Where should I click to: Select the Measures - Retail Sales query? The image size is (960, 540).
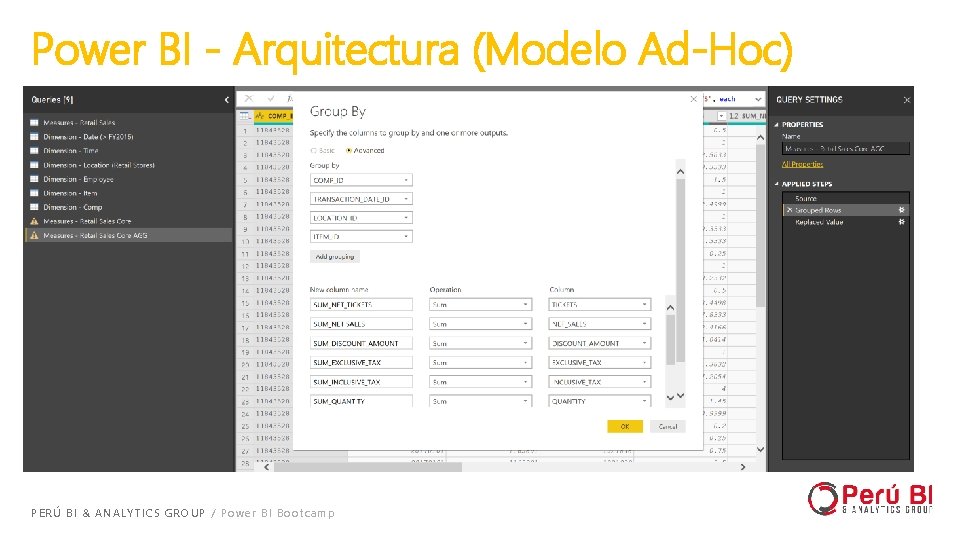79,122
